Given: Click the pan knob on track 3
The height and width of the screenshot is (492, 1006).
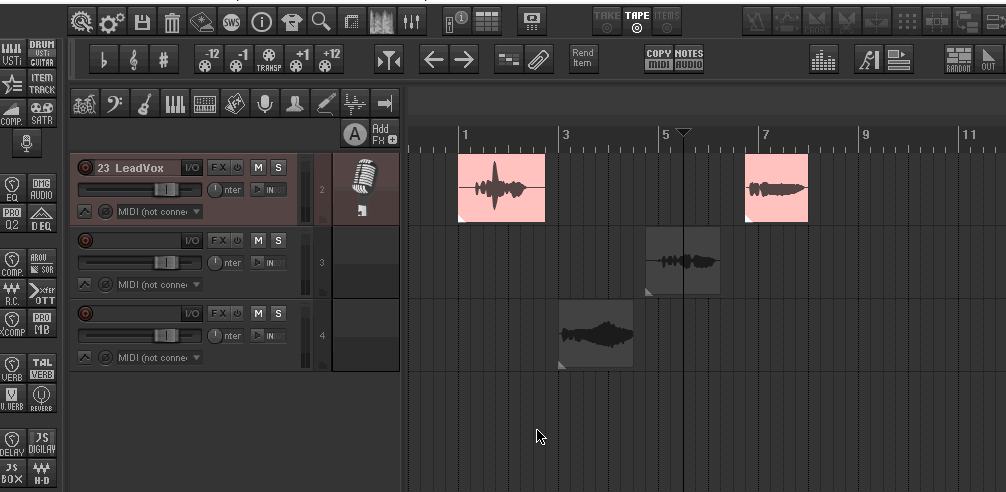Looking at the screenshot, I should (214, 263).
